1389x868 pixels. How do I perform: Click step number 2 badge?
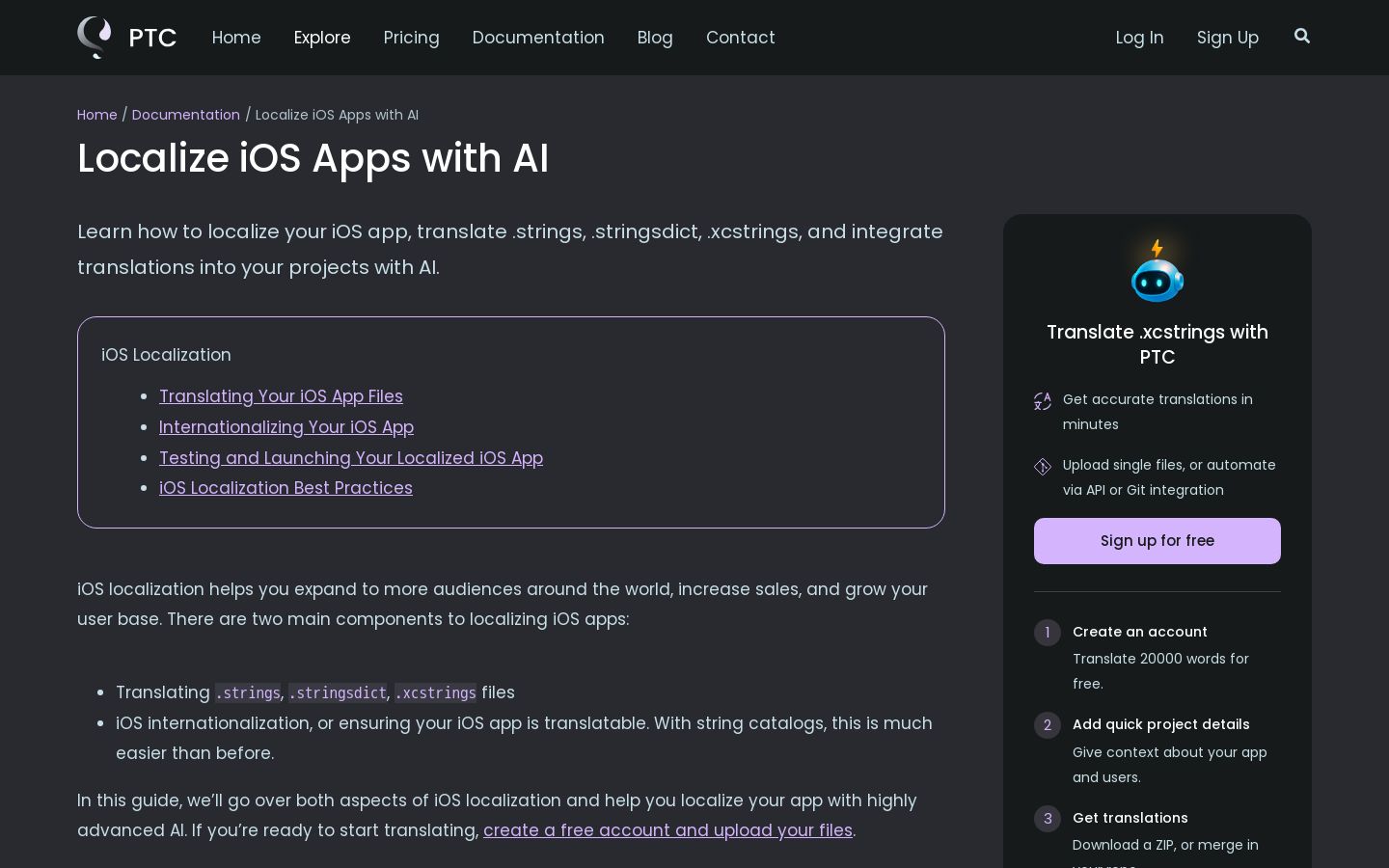[x=1048, y=725]
